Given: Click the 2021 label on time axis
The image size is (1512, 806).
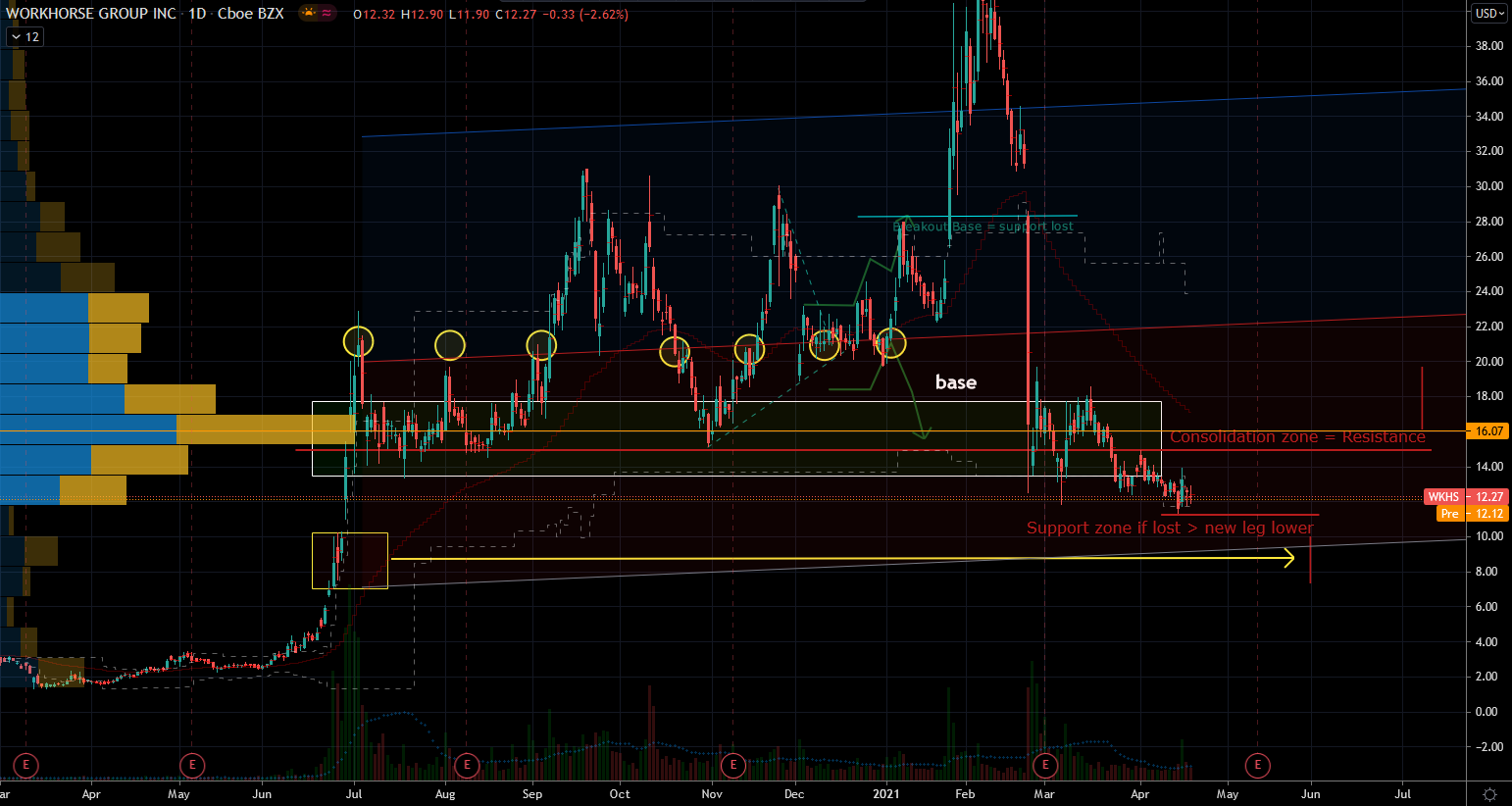Looking at the screenshot, I should click(886, 794).
